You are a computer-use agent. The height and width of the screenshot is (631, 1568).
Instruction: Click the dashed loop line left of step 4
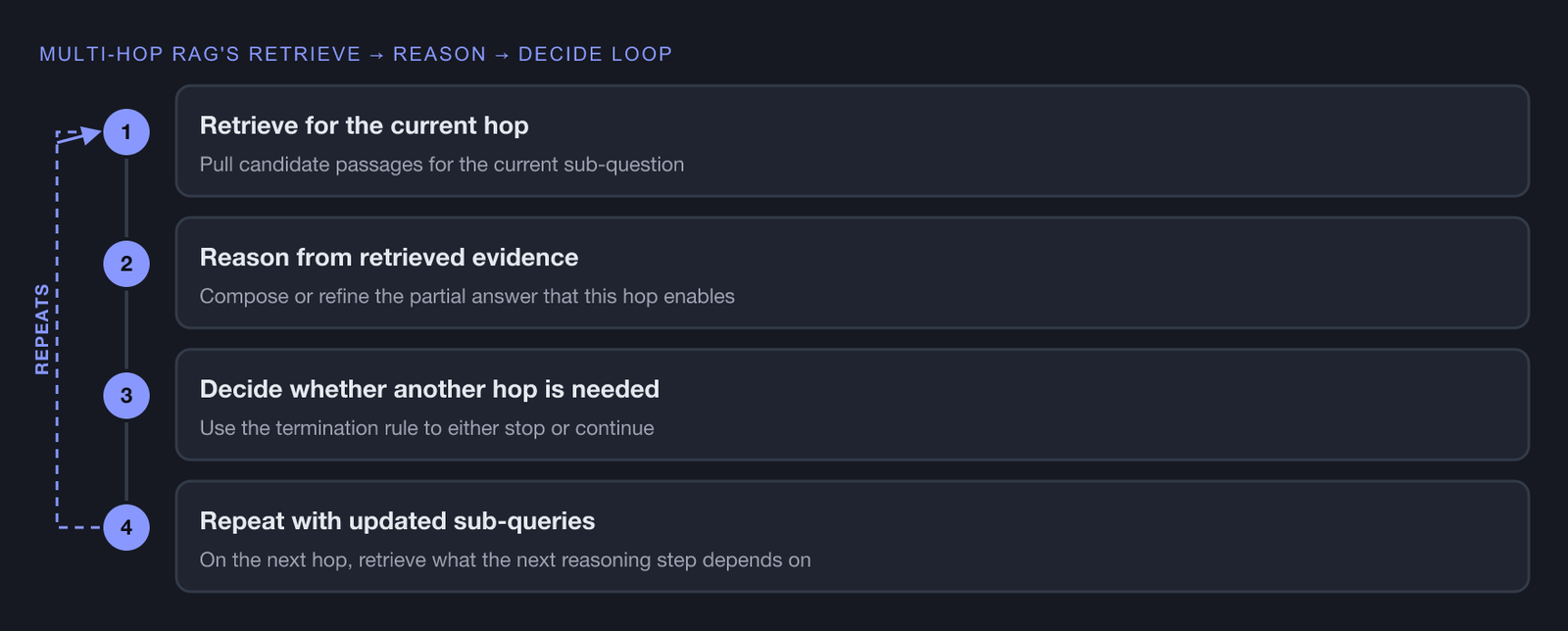tap(79, 527)
